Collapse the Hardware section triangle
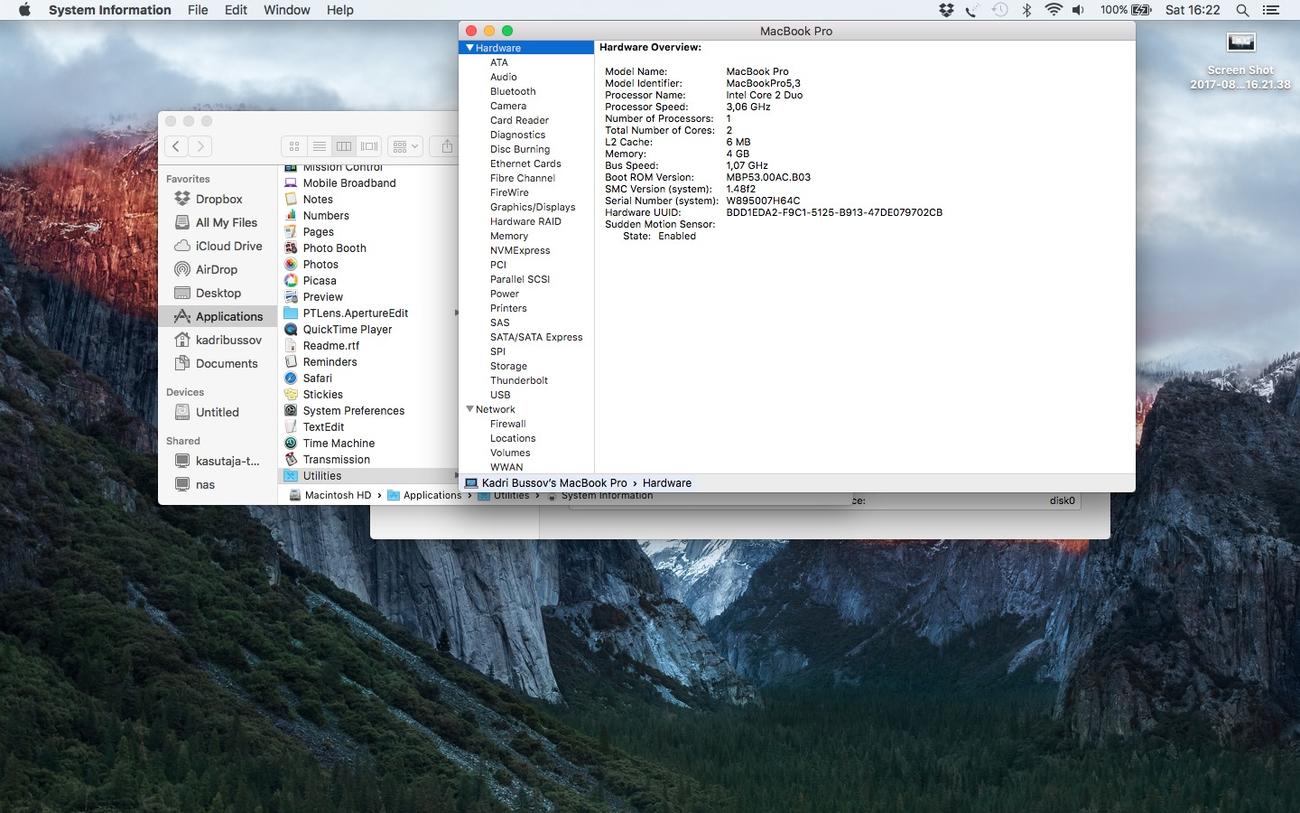Viewport: 1300px width, 813px height. 470,47
